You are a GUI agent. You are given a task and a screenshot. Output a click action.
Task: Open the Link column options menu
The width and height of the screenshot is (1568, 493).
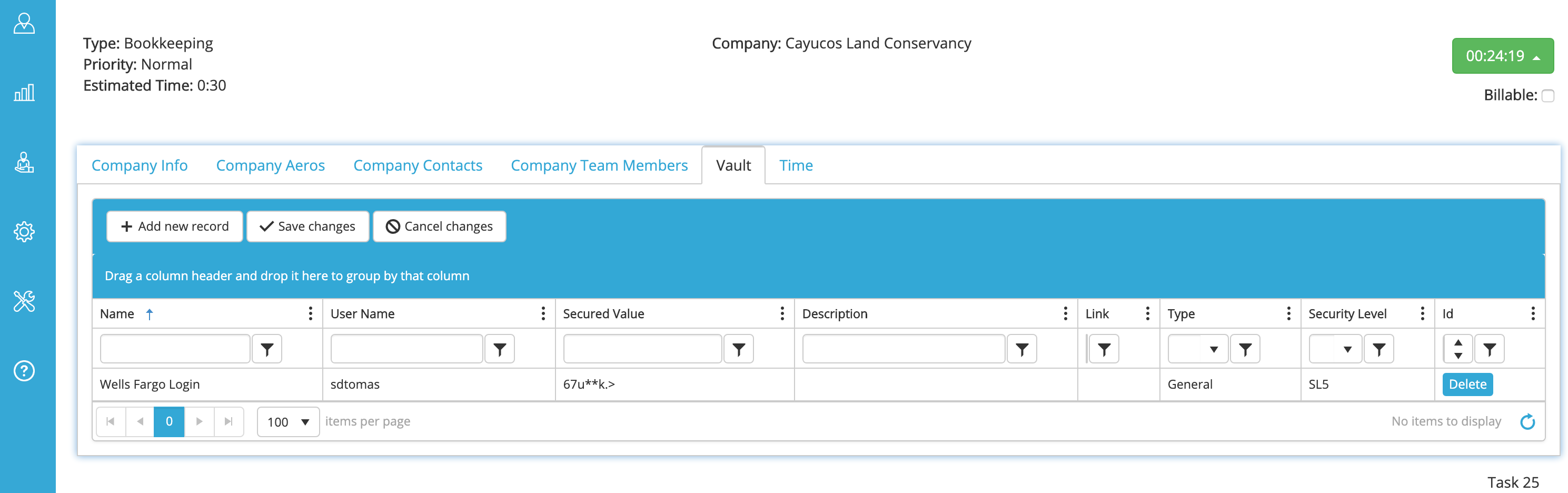[x=1147, y=313]
